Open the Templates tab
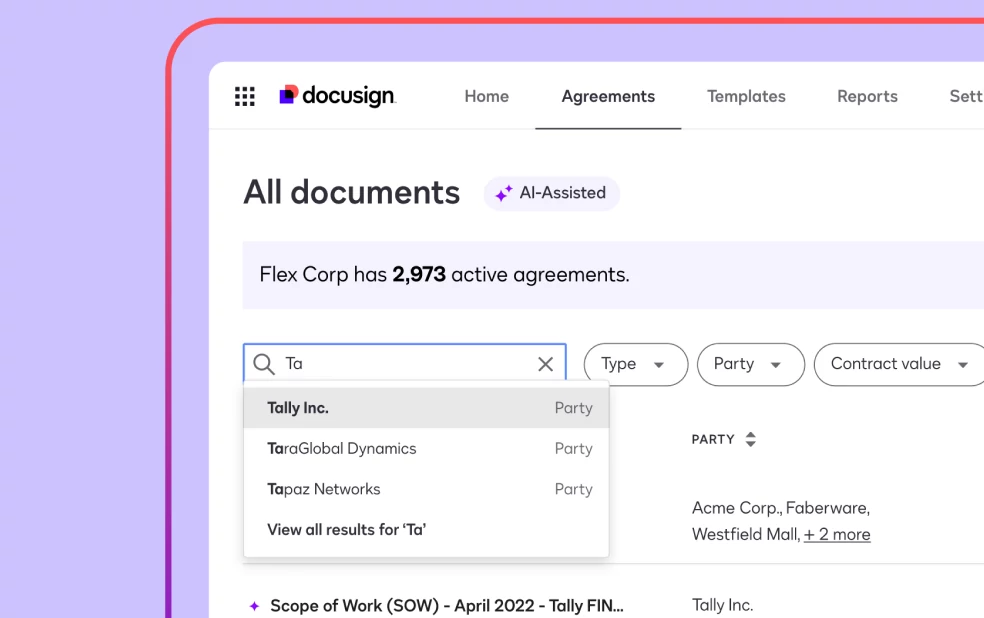Viewport: 984px width, 618px height. coord(746,96)
